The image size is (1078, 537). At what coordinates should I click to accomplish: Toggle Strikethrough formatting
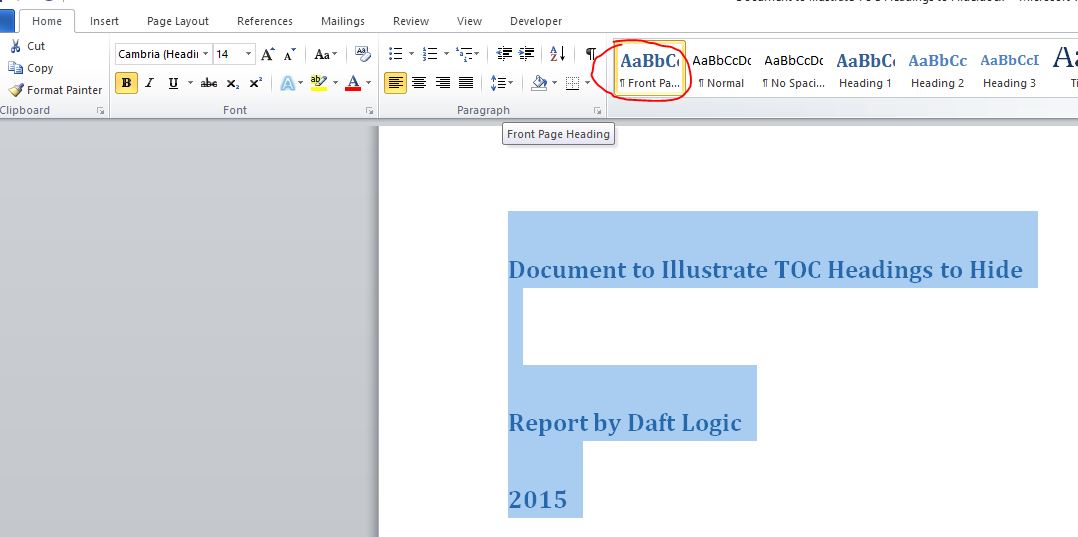pos(209,83)
